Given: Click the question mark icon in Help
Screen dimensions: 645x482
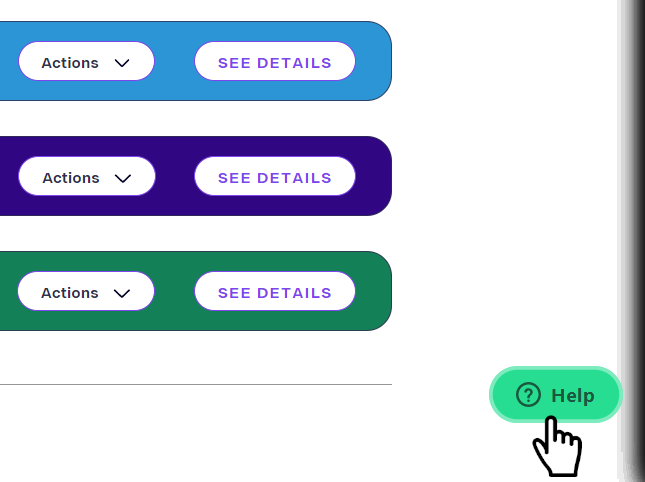Looking at the screenshot, I should pos(528,395).
